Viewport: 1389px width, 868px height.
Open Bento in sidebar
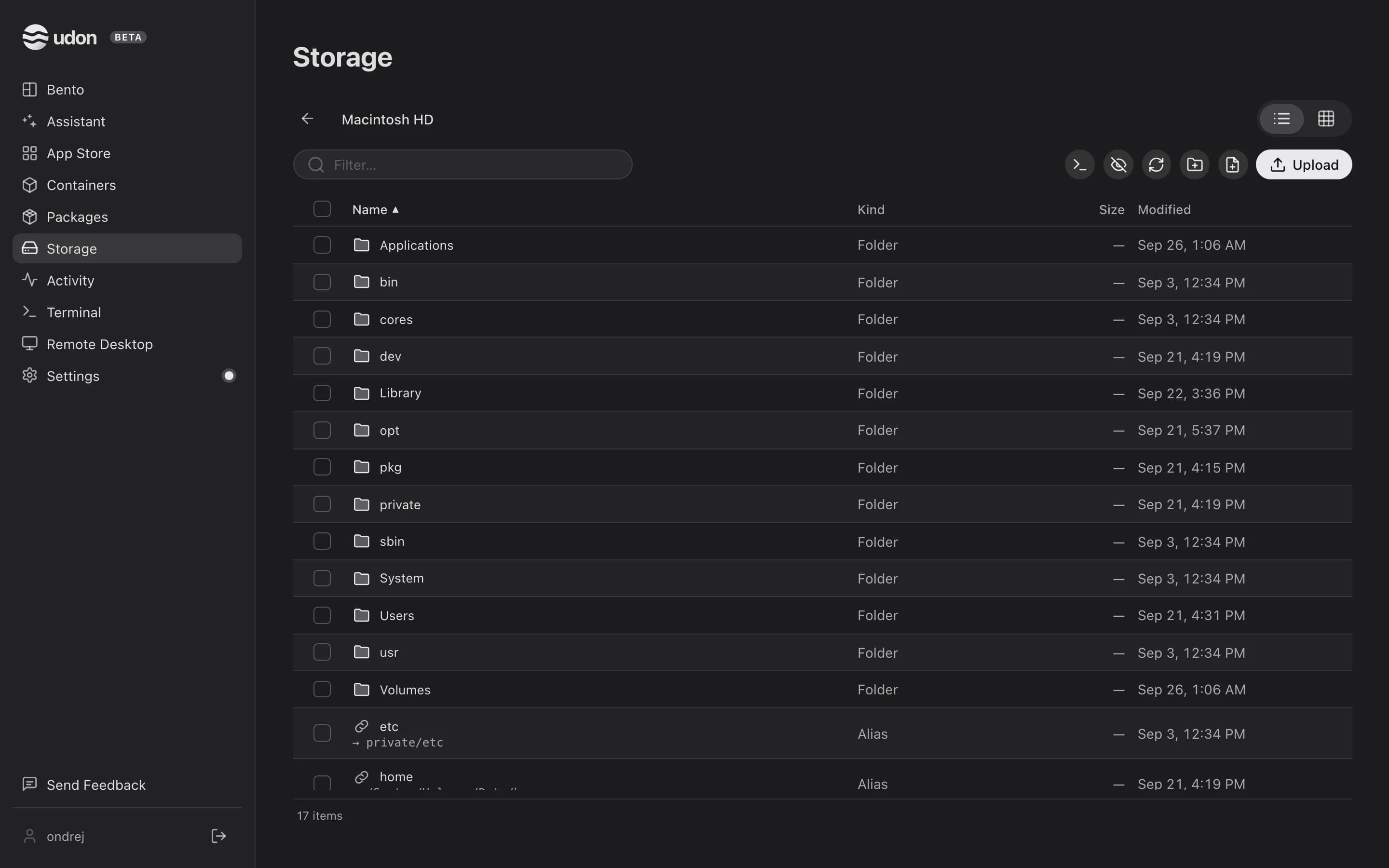127,90
